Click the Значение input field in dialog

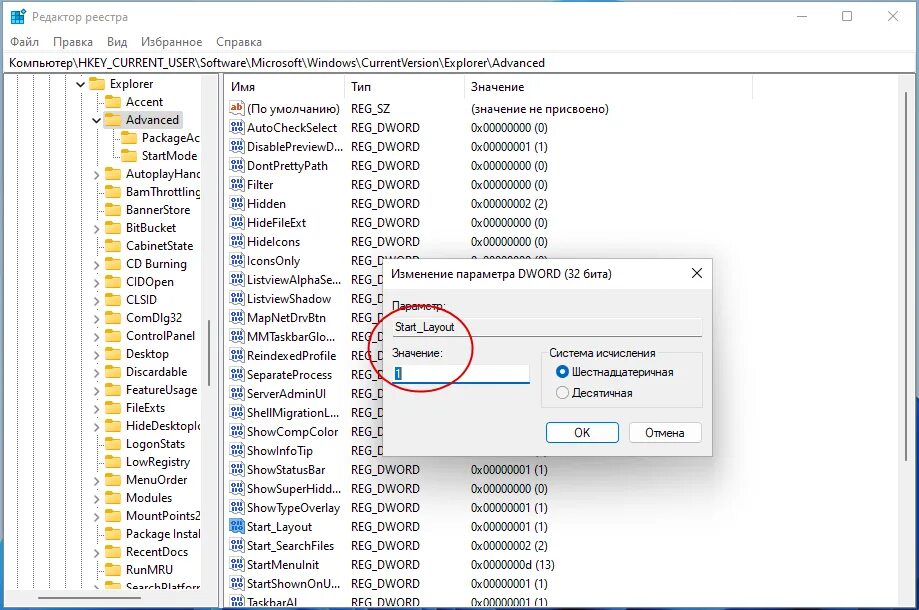[461, 373]
